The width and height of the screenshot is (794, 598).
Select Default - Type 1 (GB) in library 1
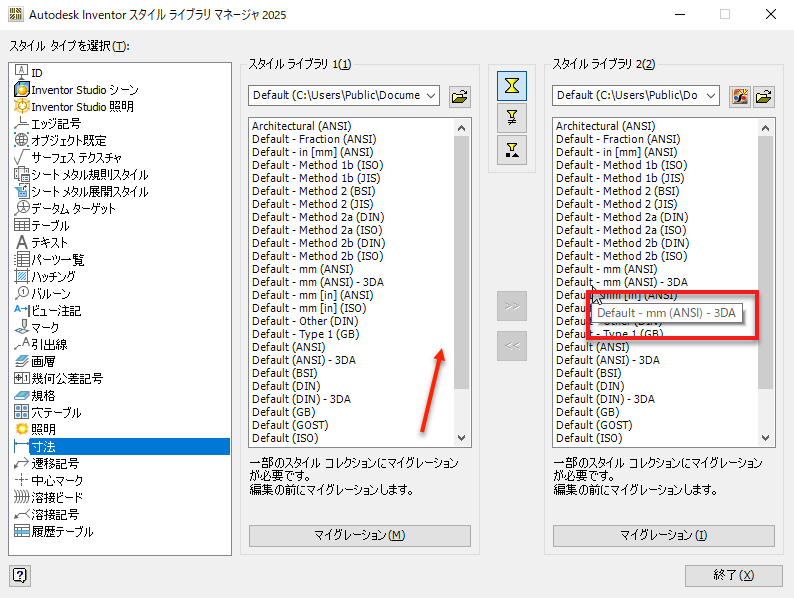point(305,334)
